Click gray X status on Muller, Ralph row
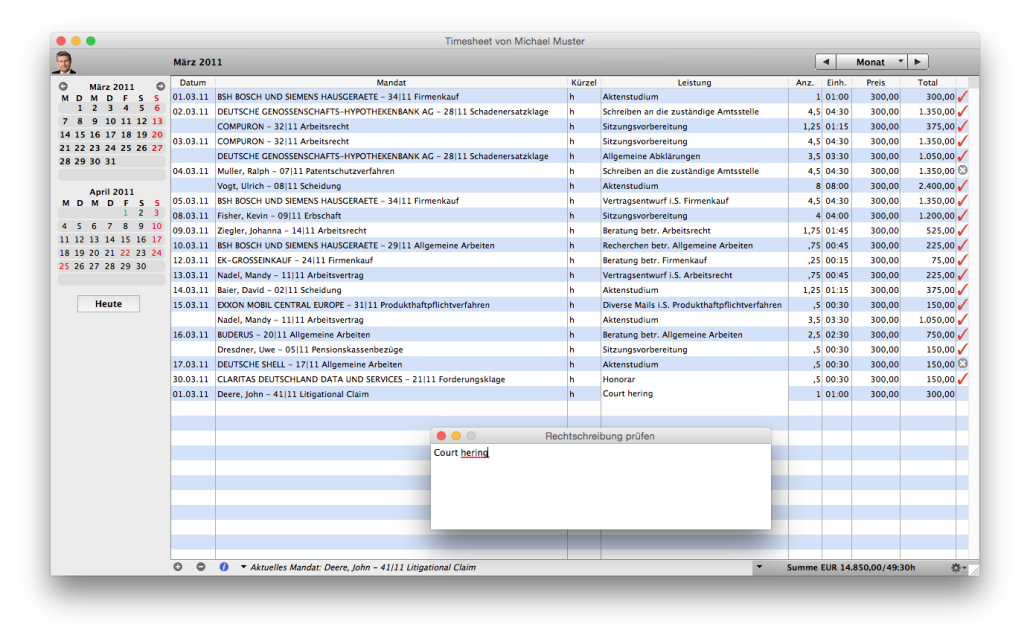The width and height of the screenshot is (1030, 644). click(962, 171)
